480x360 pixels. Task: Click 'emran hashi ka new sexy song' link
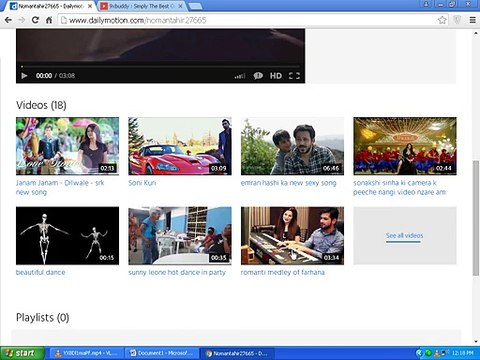pyautogui.click(x=289, y=183)
